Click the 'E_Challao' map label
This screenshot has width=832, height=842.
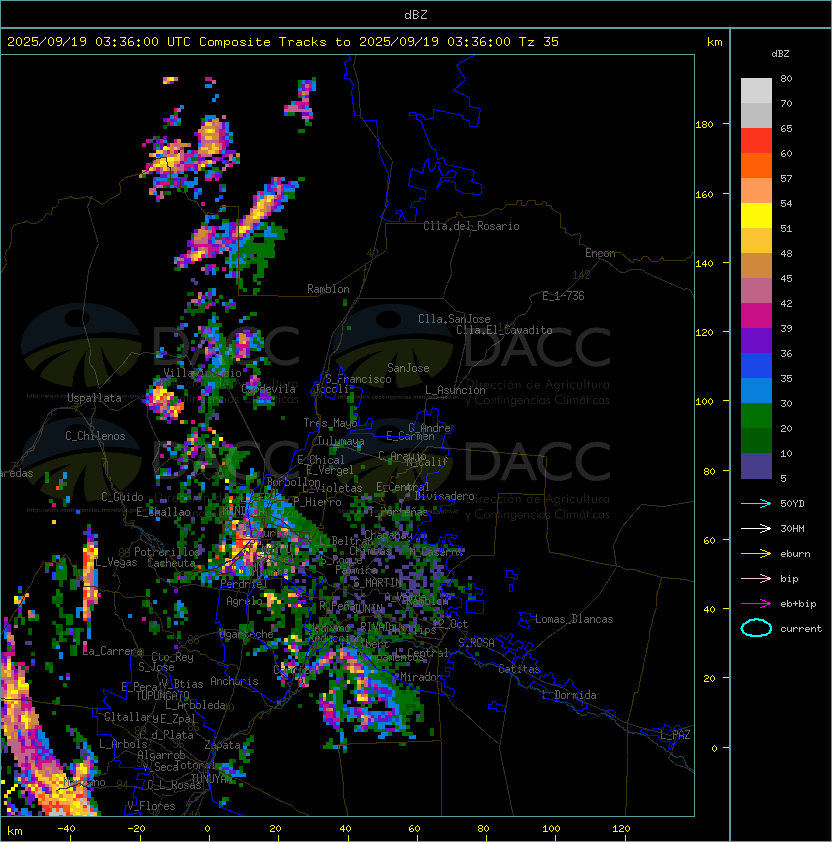tap(163, 512)
